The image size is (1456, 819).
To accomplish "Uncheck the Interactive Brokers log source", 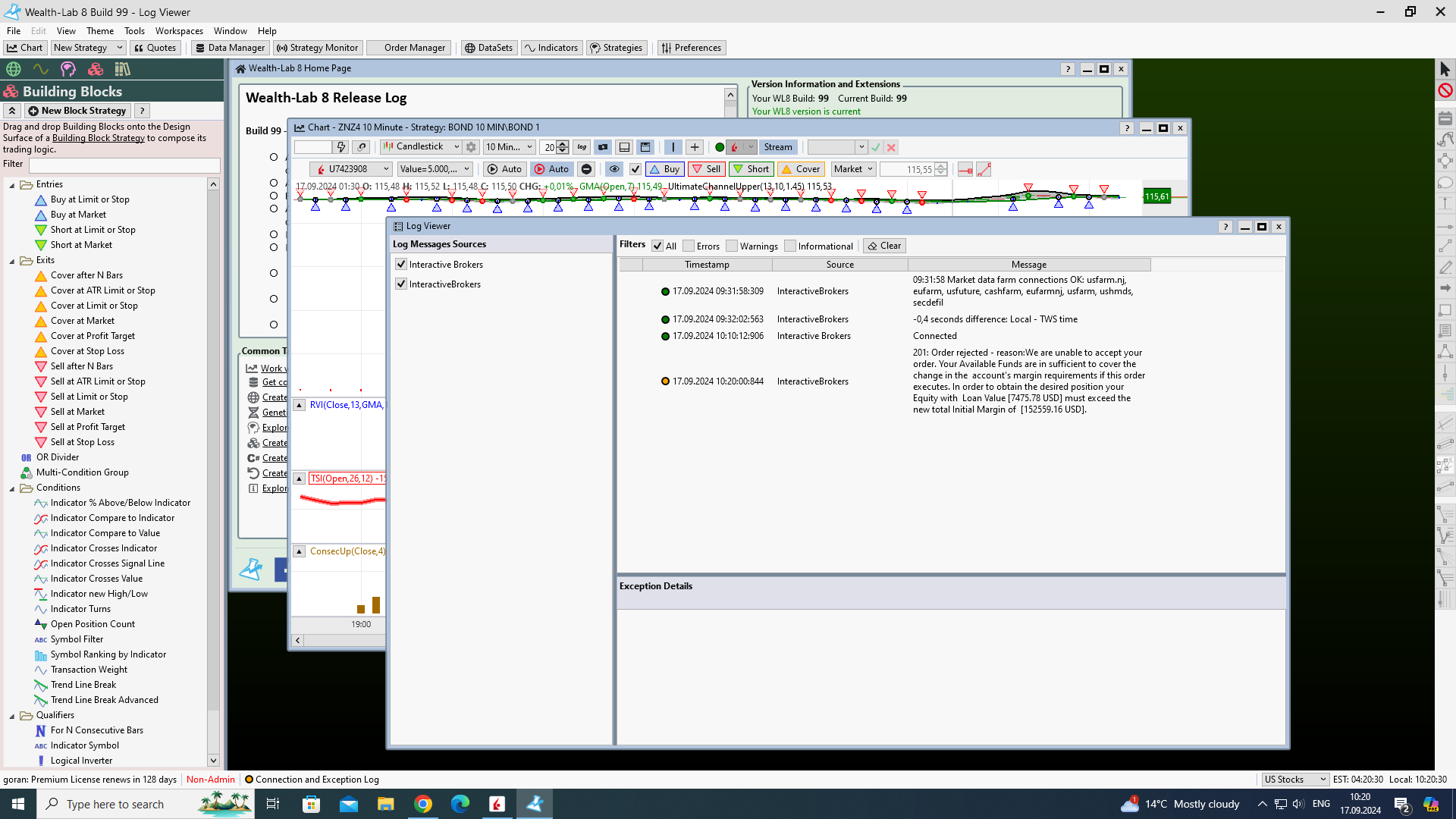I will [x=401, y=265].
